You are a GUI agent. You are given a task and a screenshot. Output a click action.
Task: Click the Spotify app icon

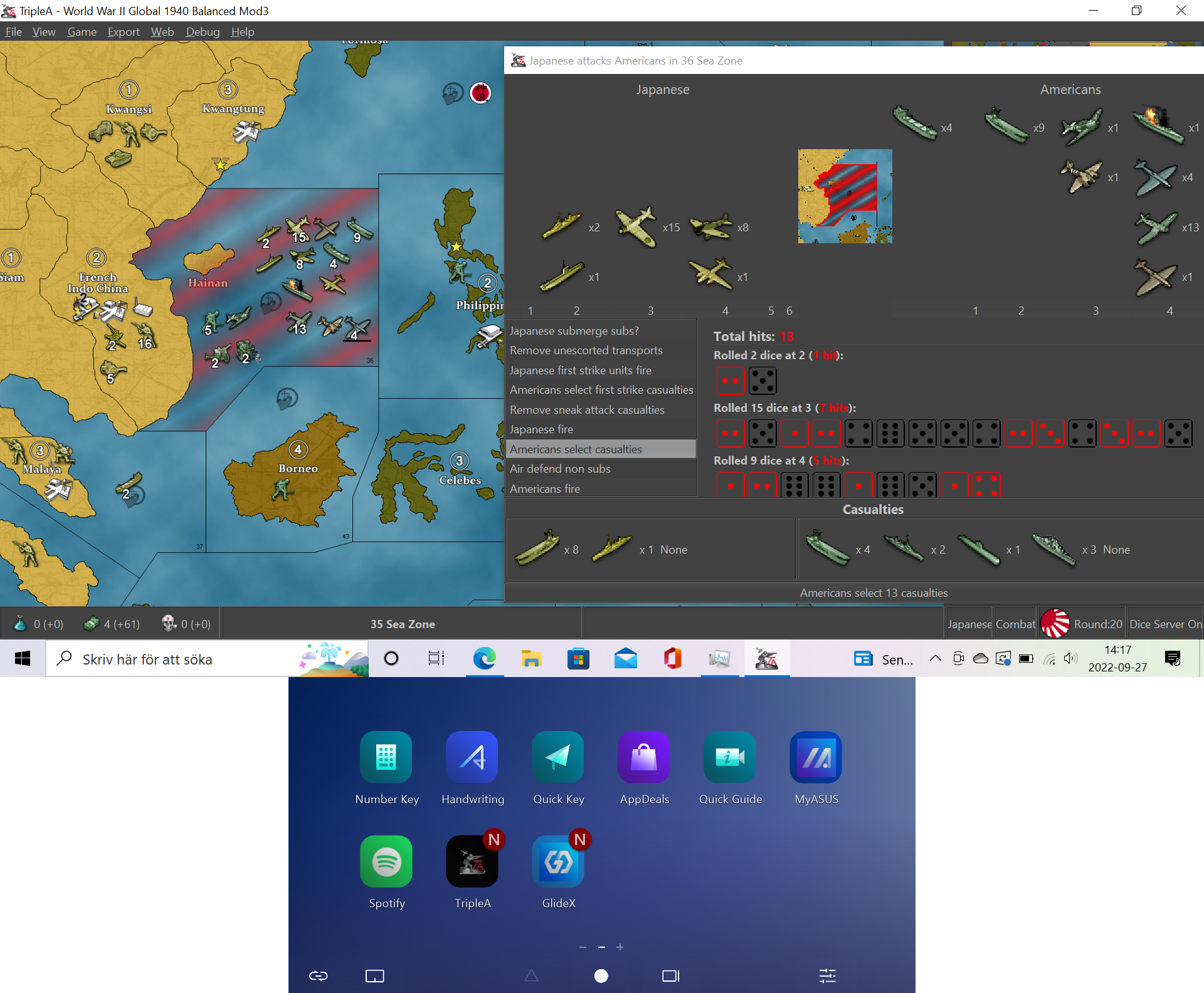point(386,861)
